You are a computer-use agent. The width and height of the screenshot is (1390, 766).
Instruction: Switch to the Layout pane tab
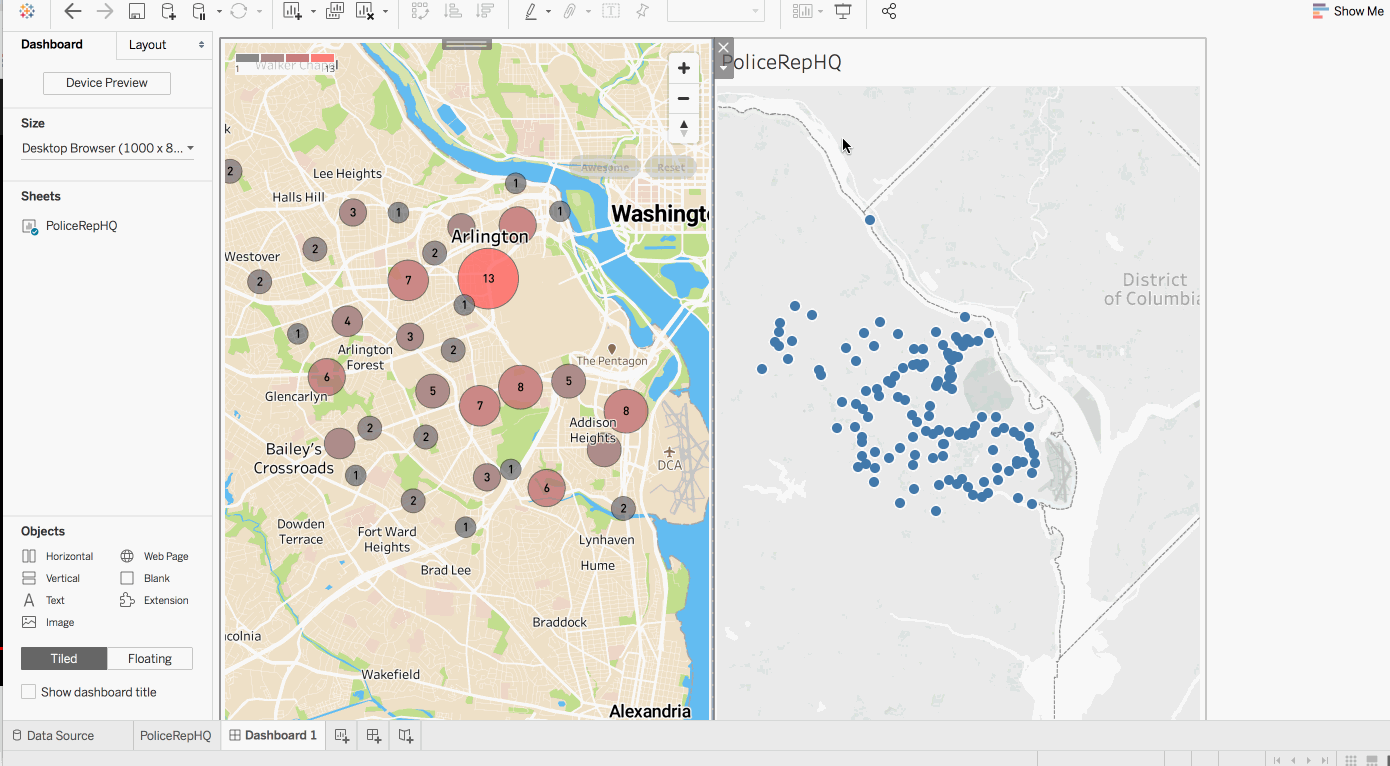(x=148, y=45)
